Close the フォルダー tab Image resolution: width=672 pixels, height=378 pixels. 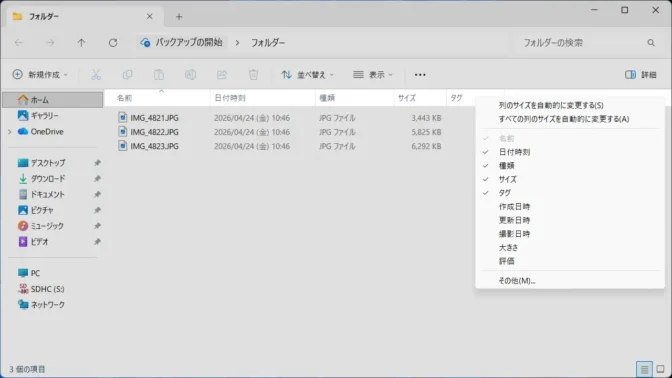point(150,17)
